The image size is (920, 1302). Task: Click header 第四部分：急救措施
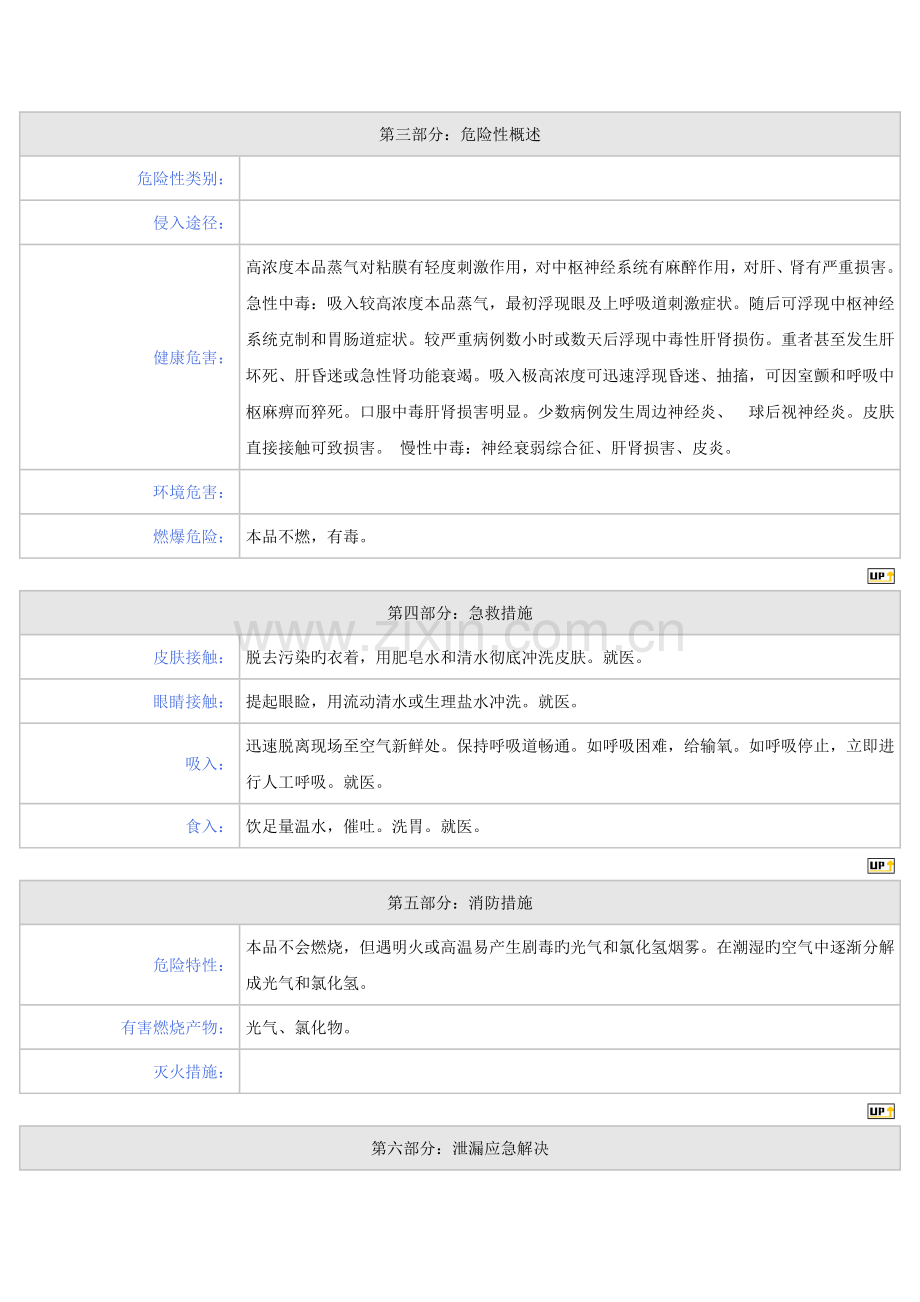pyautogui.click(x=460, y=612)
